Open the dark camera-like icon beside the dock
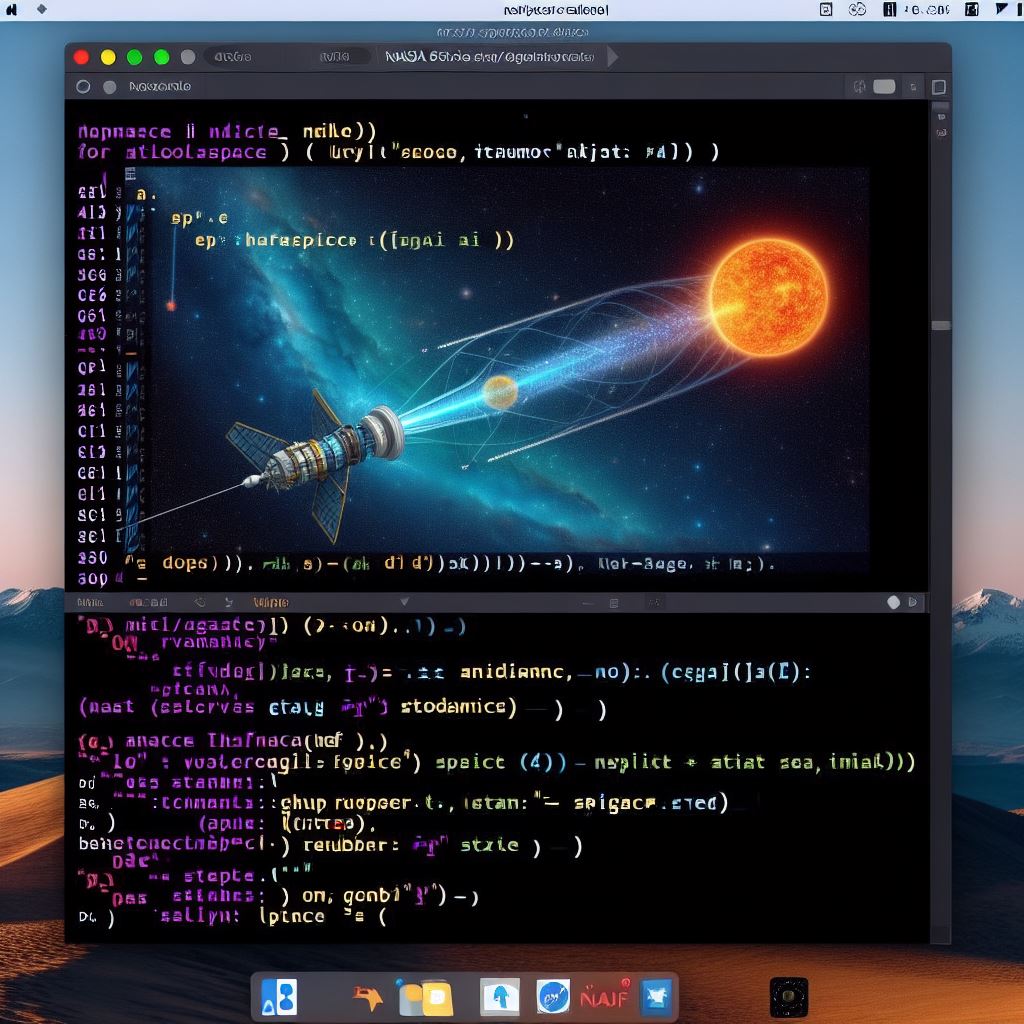This screenshot has width=1024, height=1024. coord(788,997)
